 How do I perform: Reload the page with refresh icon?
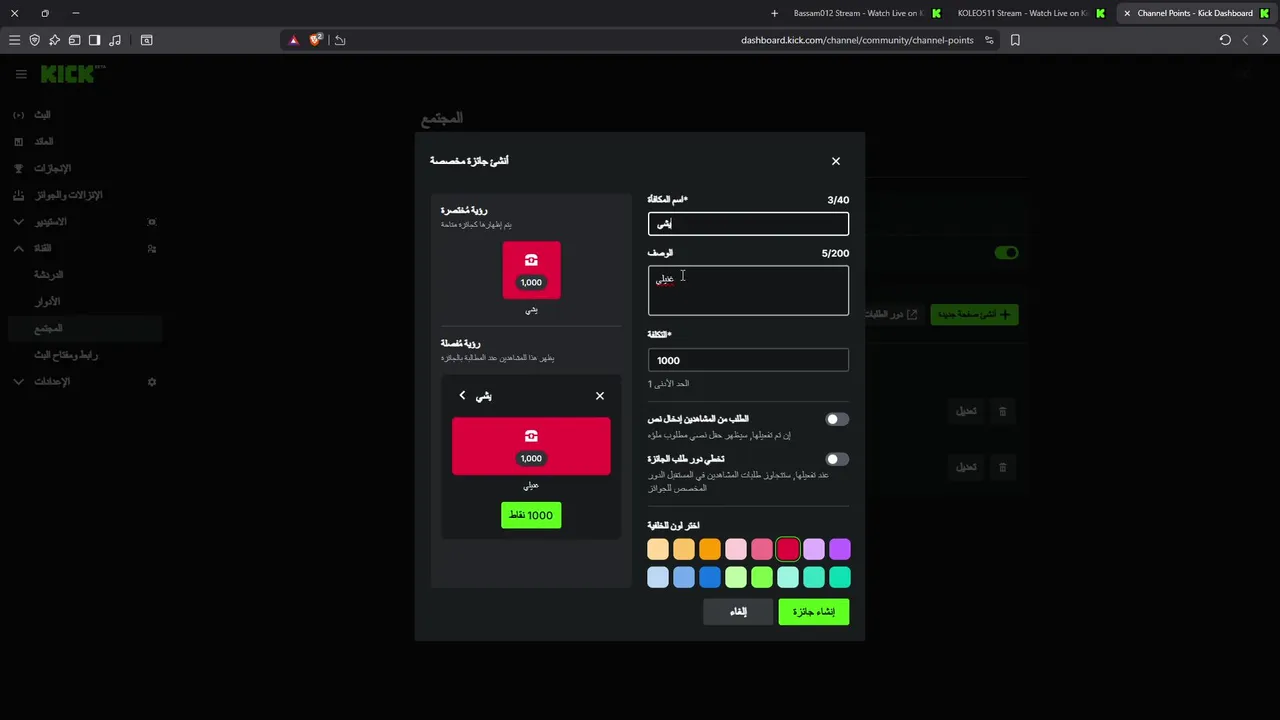coord(1225,40)
